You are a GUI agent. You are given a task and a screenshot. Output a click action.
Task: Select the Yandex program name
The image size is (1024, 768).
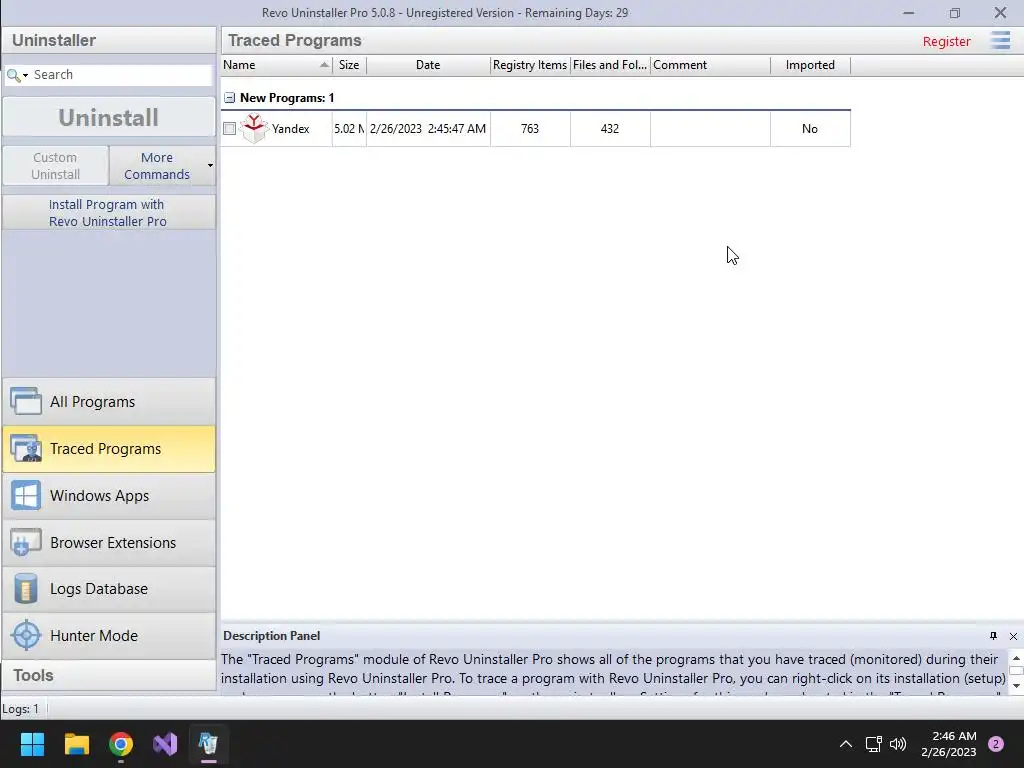coord(291,129)
